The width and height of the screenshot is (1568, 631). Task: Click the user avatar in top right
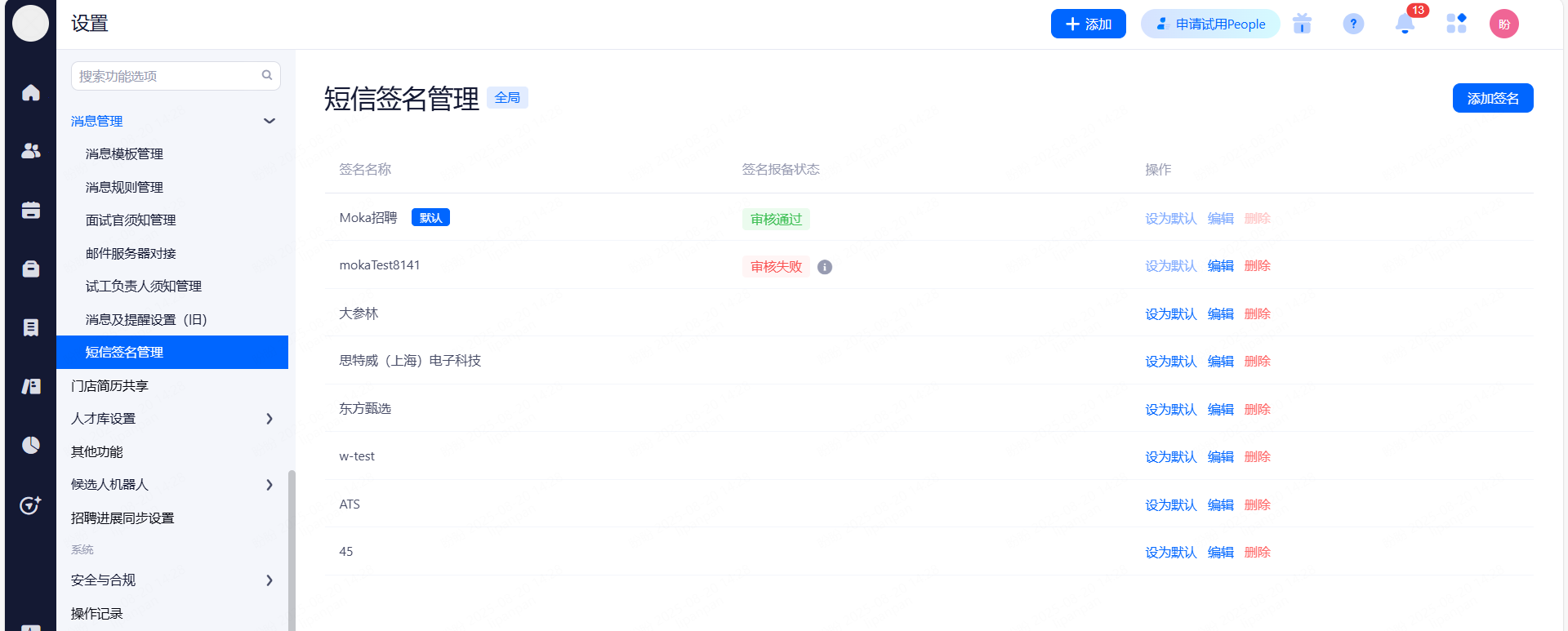[1503, 24]
